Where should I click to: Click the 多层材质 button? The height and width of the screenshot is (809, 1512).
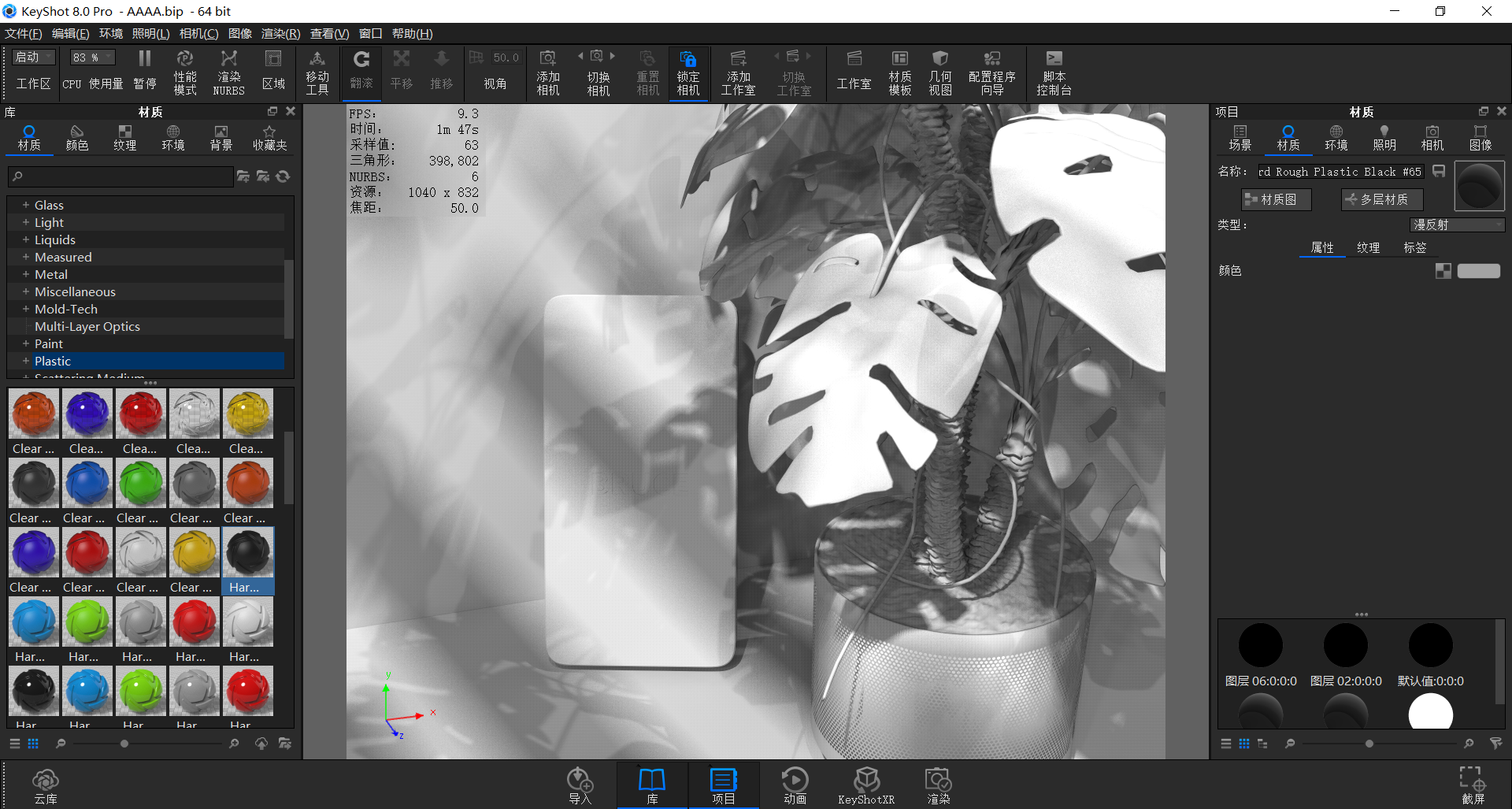pos(1380,199)
